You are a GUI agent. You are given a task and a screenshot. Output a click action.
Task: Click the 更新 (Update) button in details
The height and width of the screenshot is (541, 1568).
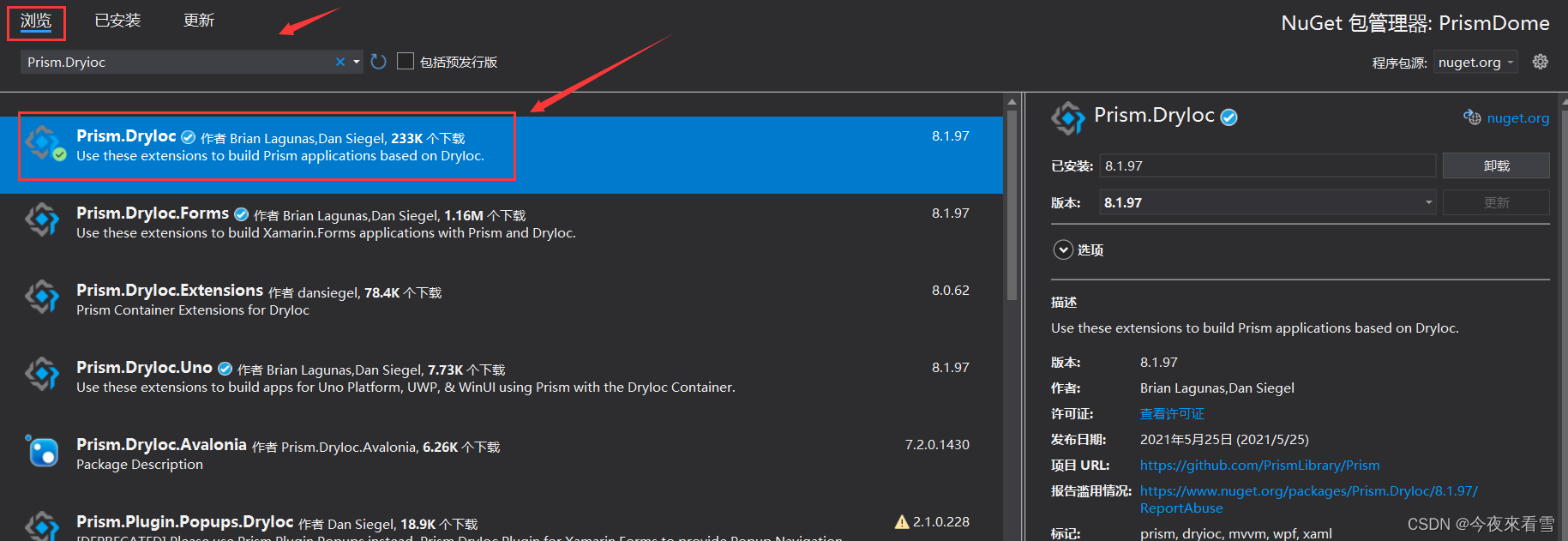(1496, 202)
